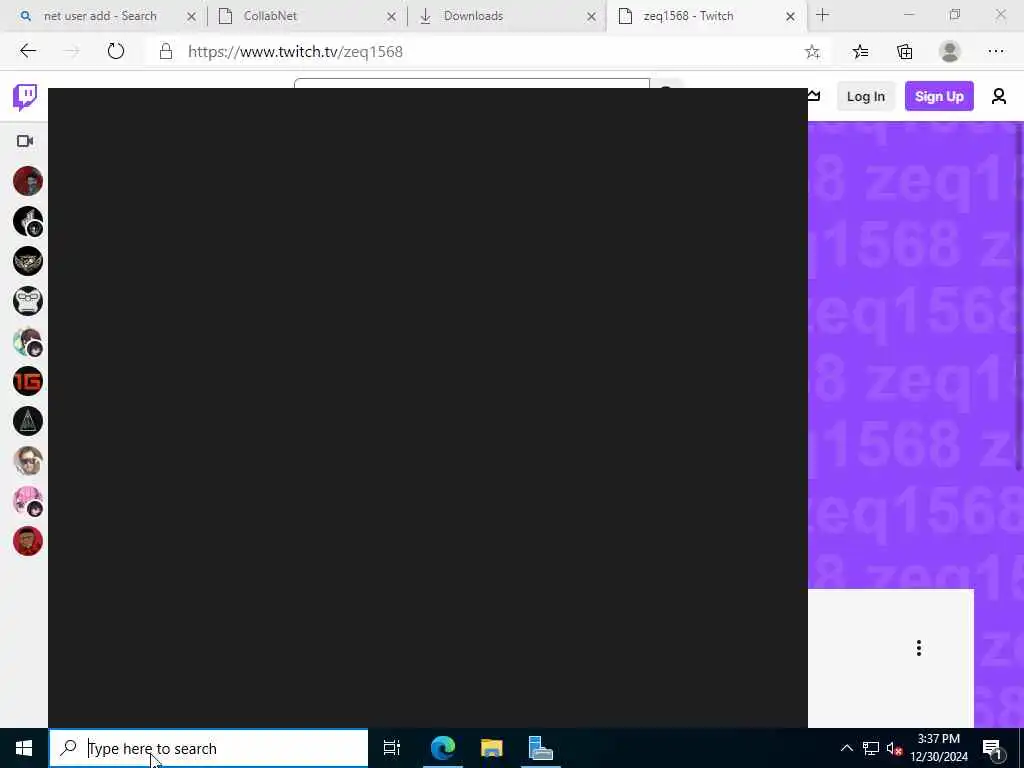Open the sidebar channel with sunglasses man avatar

point(27,461)
